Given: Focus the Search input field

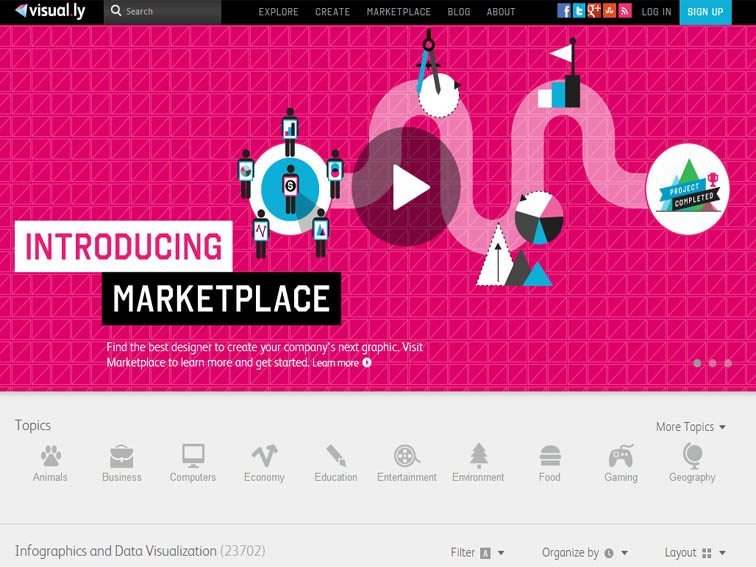Looking at the screenshot, I should 162,12.
